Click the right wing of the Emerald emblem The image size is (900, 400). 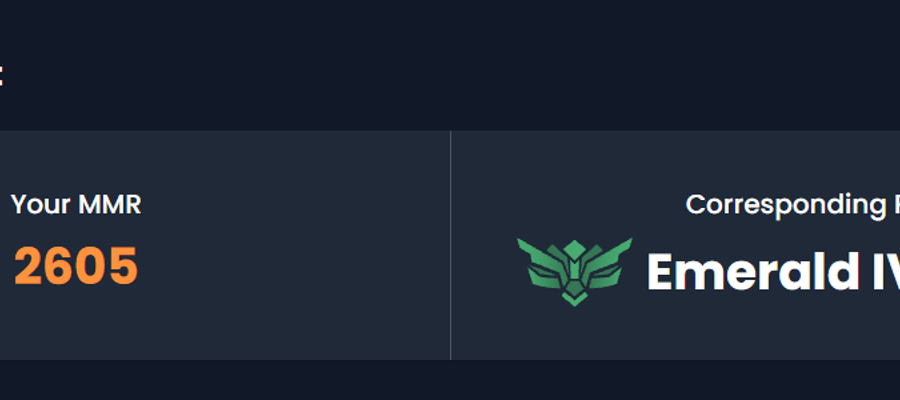[x=611, y=261]
